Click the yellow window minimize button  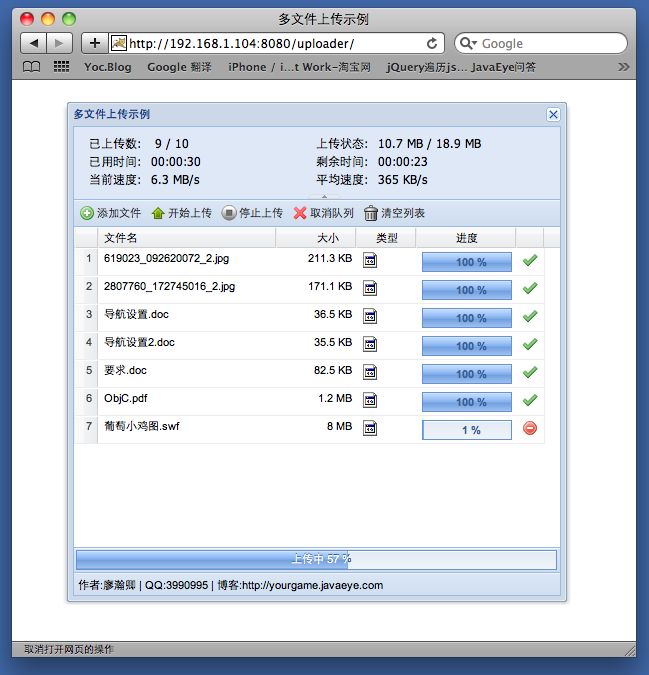(x=48, y=19)
